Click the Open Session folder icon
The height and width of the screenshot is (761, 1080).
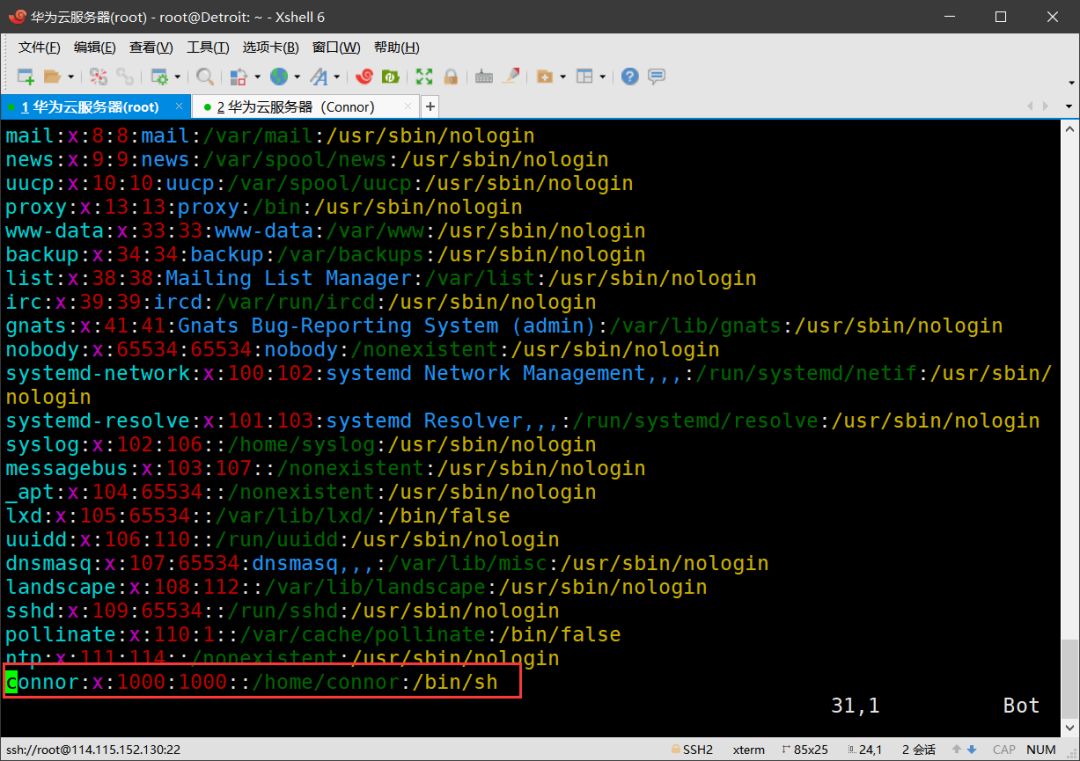tap(52, 76)
